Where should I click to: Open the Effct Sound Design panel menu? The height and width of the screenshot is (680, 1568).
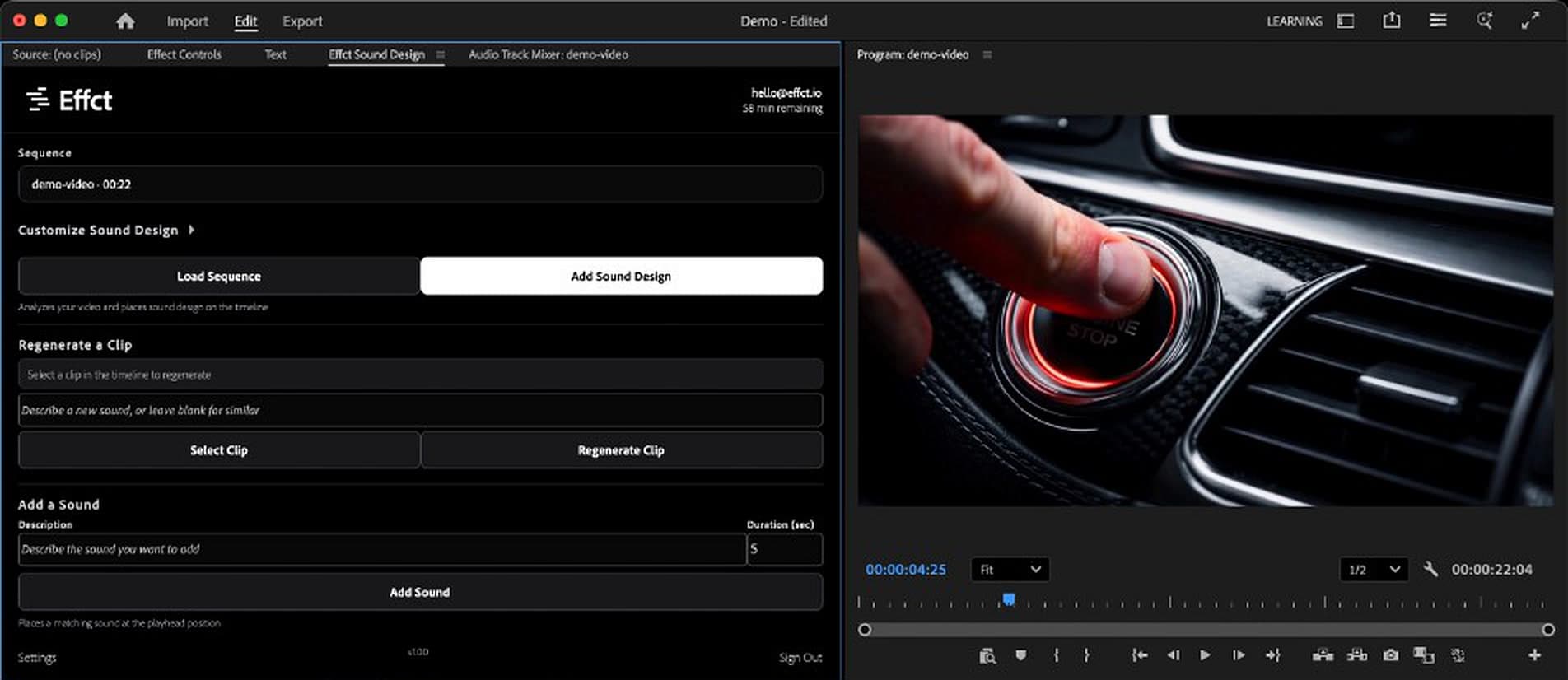[441, 54]
